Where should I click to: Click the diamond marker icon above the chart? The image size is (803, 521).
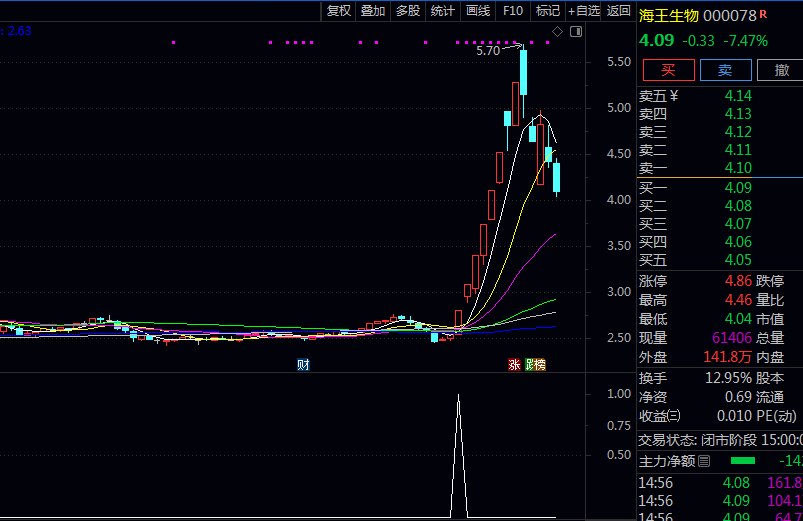[x=557, y=32]
